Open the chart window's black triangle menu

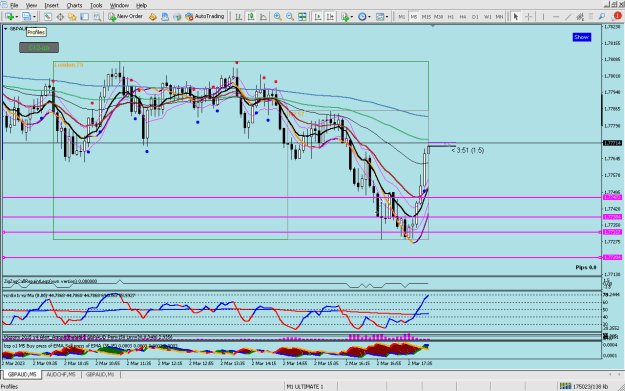[6, 29]
